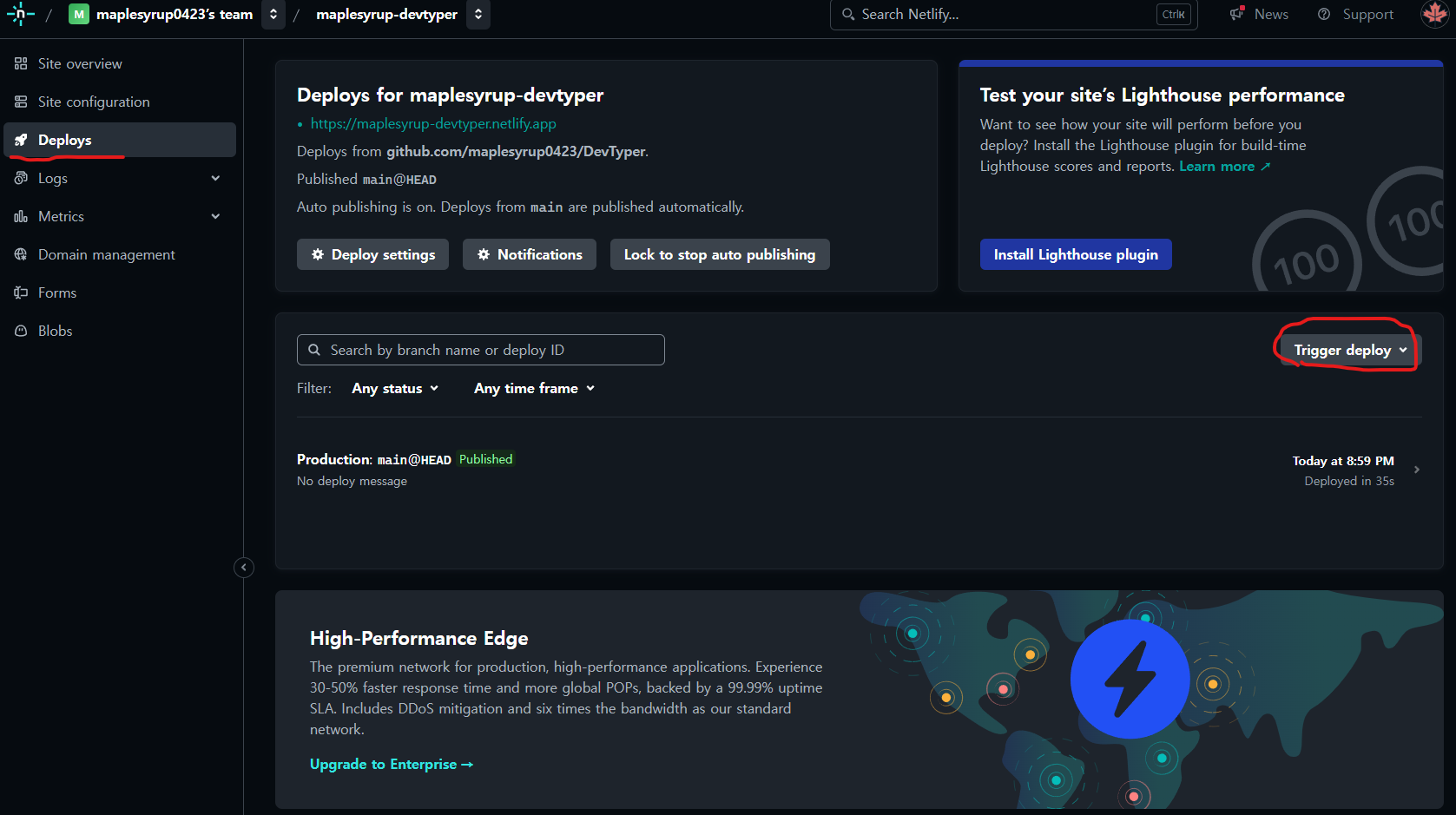1456x815 pixels.
Task: Click the Site overview grid icon
Action: coord(21,63)
